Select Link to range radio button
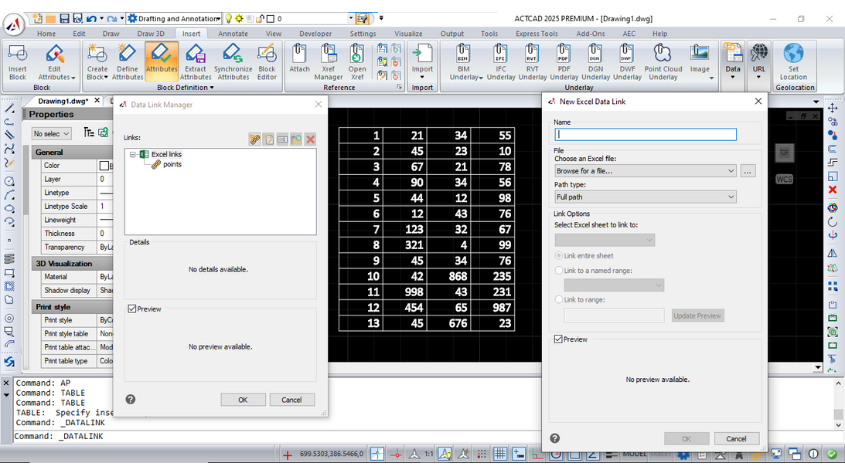Viewport: 845px width, 475px height. tap(559, 300)
